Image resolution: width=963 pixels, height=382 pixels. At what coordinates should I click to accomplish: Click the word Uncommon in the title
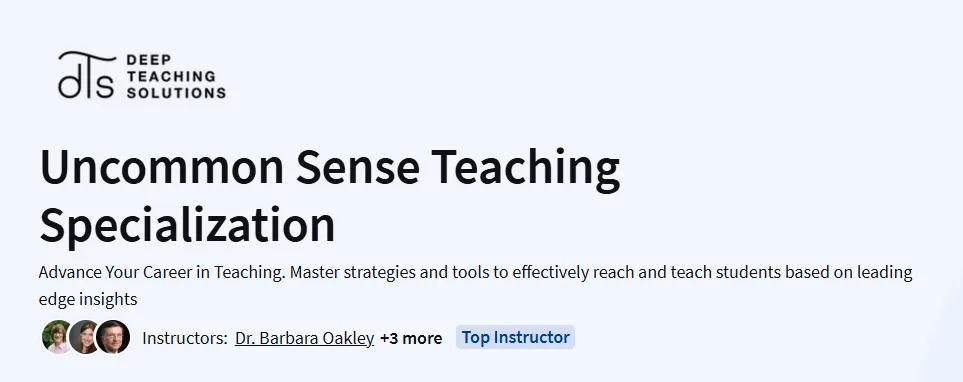[x=162, y=167]
